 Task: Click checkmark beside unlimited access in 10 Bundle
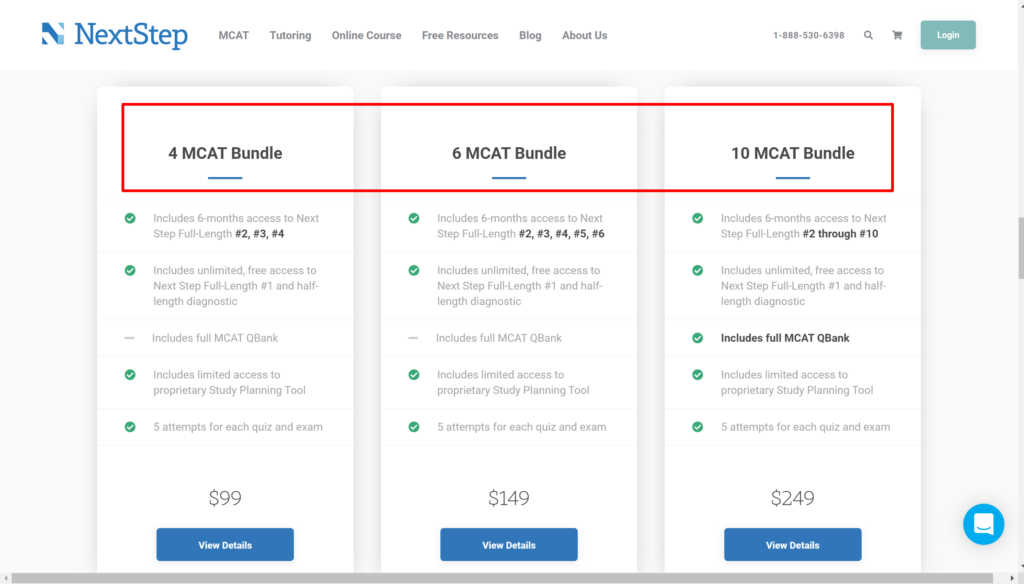(697, 271)
